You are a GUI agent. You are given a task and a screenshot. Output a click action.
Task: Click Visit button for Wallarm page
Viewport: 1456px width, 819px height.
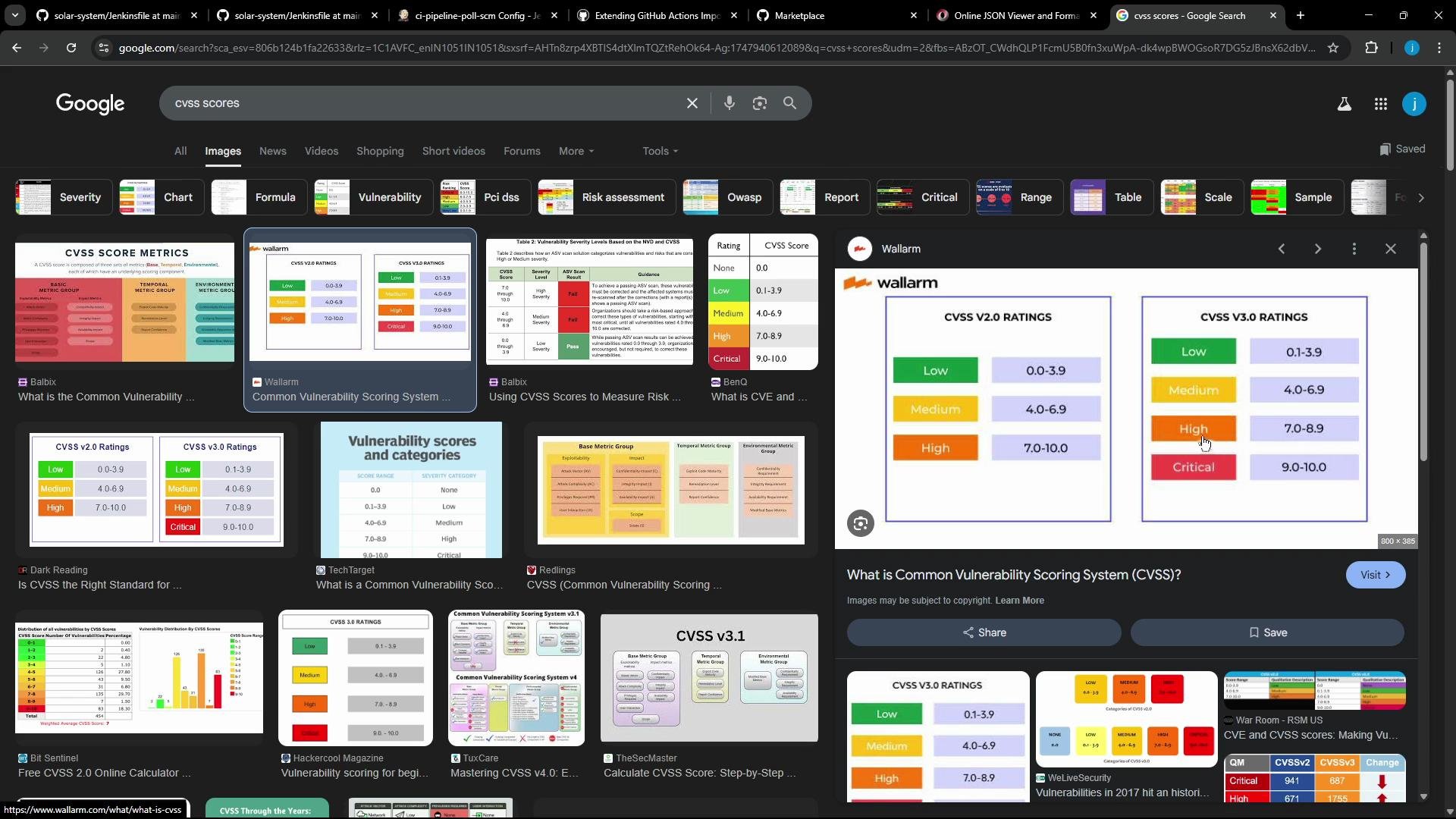[1375, 575]
